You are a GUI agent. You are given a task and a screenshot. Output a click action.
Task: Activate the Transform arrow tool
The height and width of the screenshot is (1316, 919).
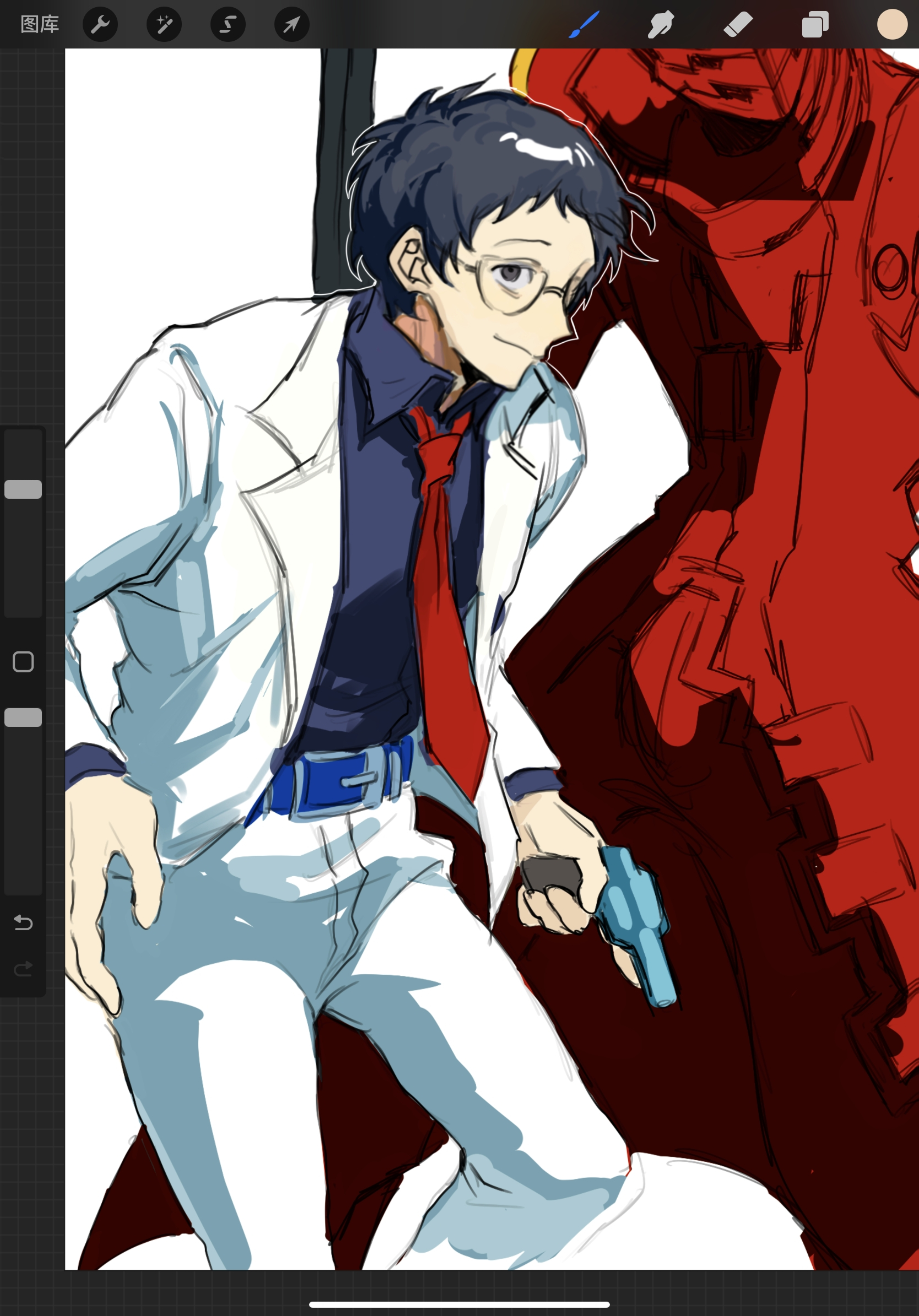[291, 25]
